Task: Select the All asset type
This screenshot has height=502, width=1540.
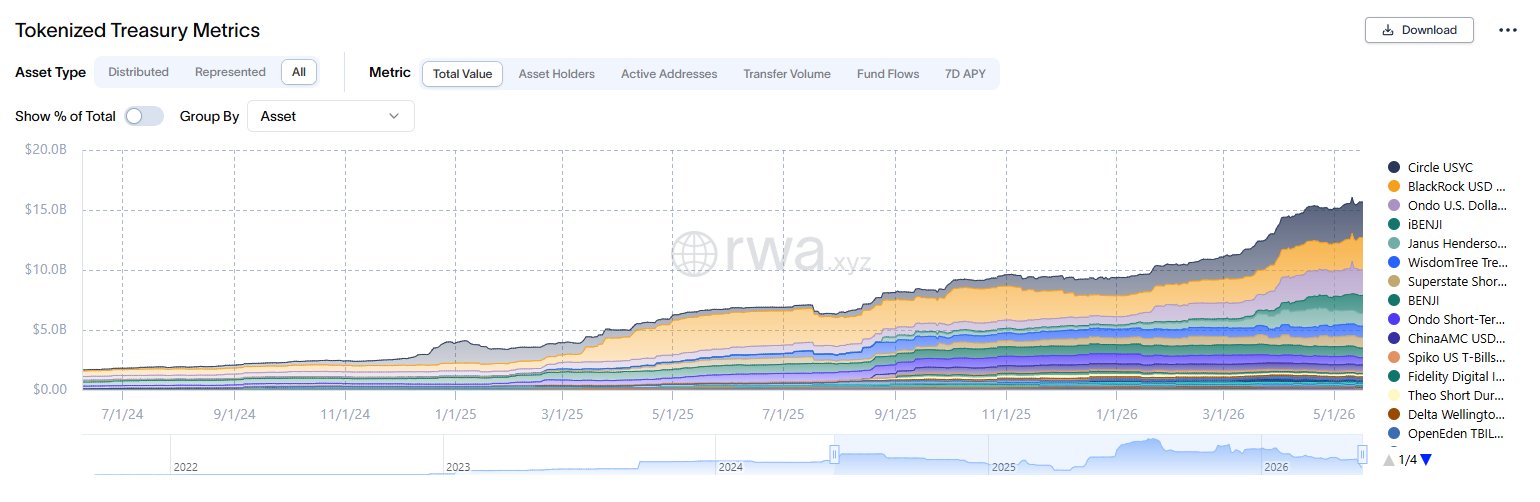Action: pyautogui.click(x=299, y=73)
